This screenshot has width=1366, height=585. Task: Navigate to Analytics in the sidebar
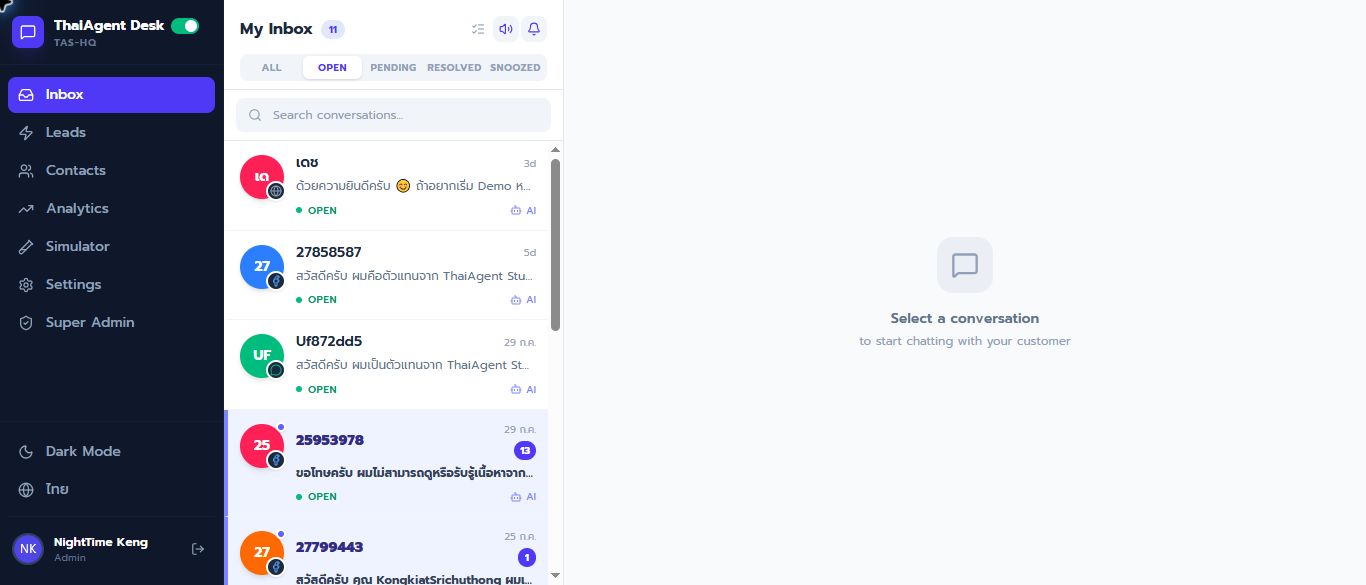coord(111,209)
